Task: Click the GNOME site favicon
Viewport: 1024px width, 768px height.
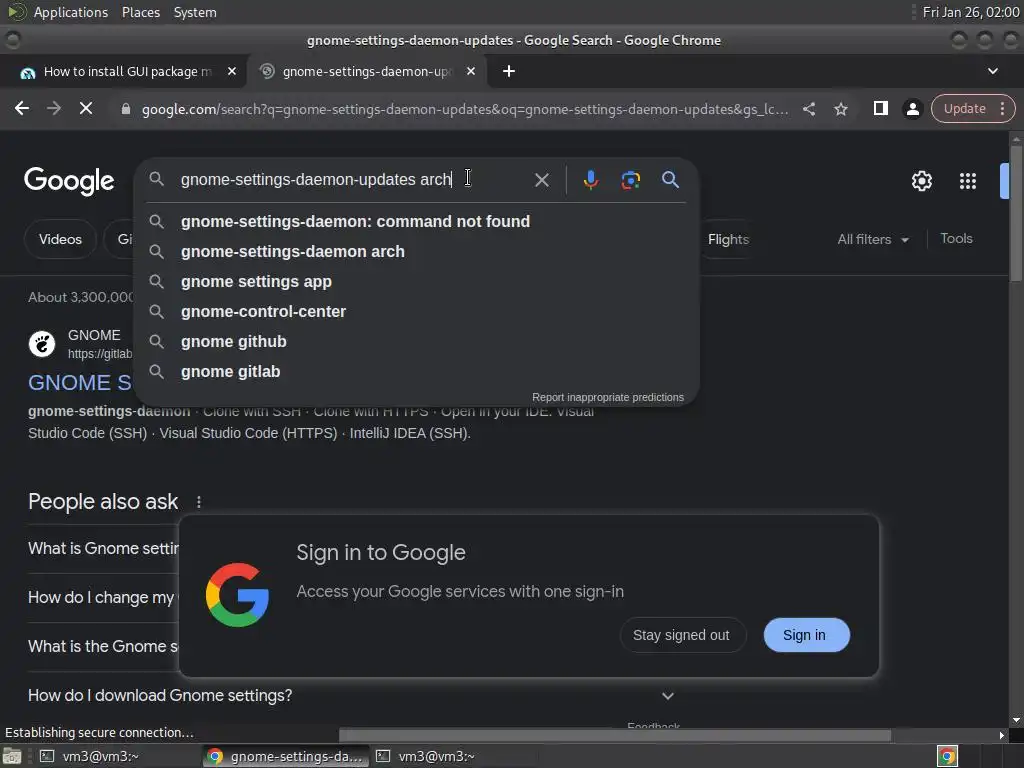Action: [x=42, y=344]
